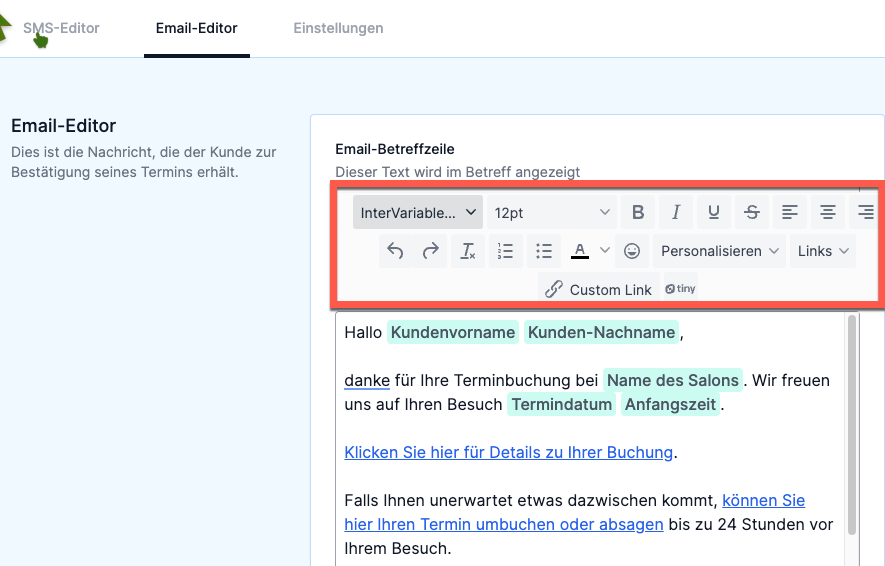The image size is (885, 566).
Task: Apply strikethrough formatting
Action: [751, 212]
